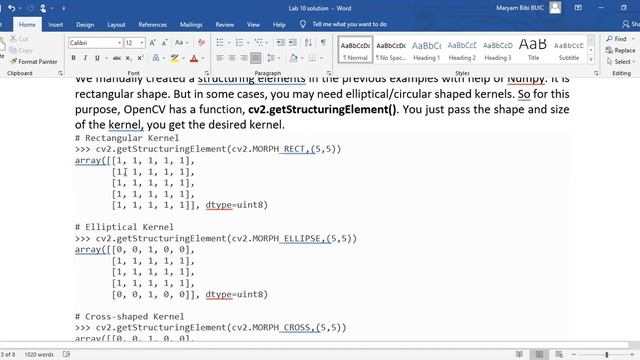The image size is (640, 360).
Task: Open the View ribbon tab
Action: (253, 24)
